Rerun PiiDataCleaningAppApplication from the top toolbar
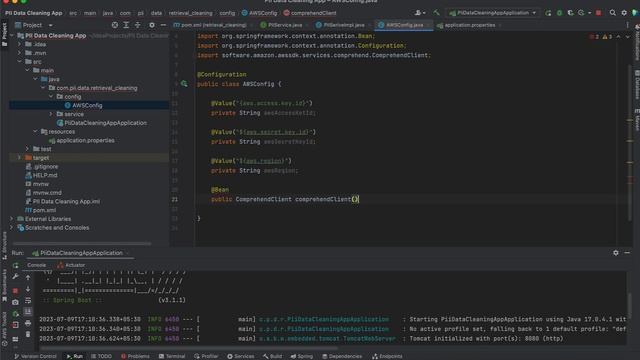The height and width of the screenshot is (360, 640). (x=548, y=13)
